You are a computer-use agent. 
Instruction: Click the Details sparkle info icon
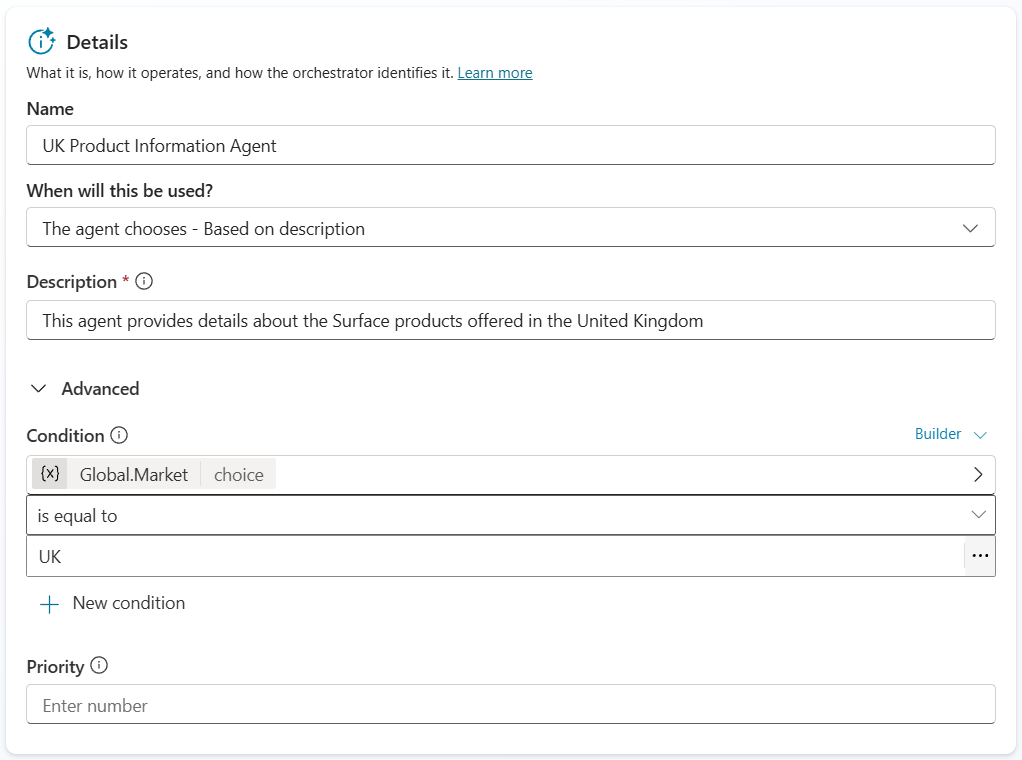click(41, 41)
